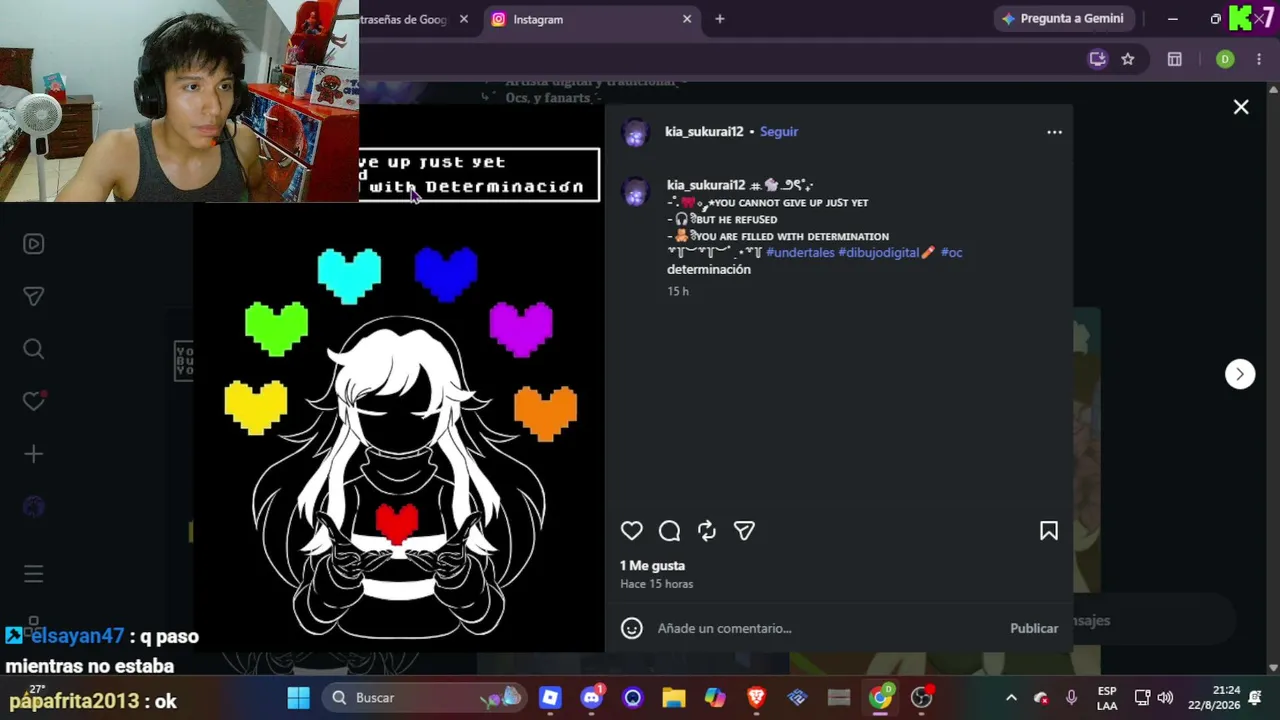Open the comment bubble icon
This screenshot has width=1280, height=720.
click(x=670, y=531)
